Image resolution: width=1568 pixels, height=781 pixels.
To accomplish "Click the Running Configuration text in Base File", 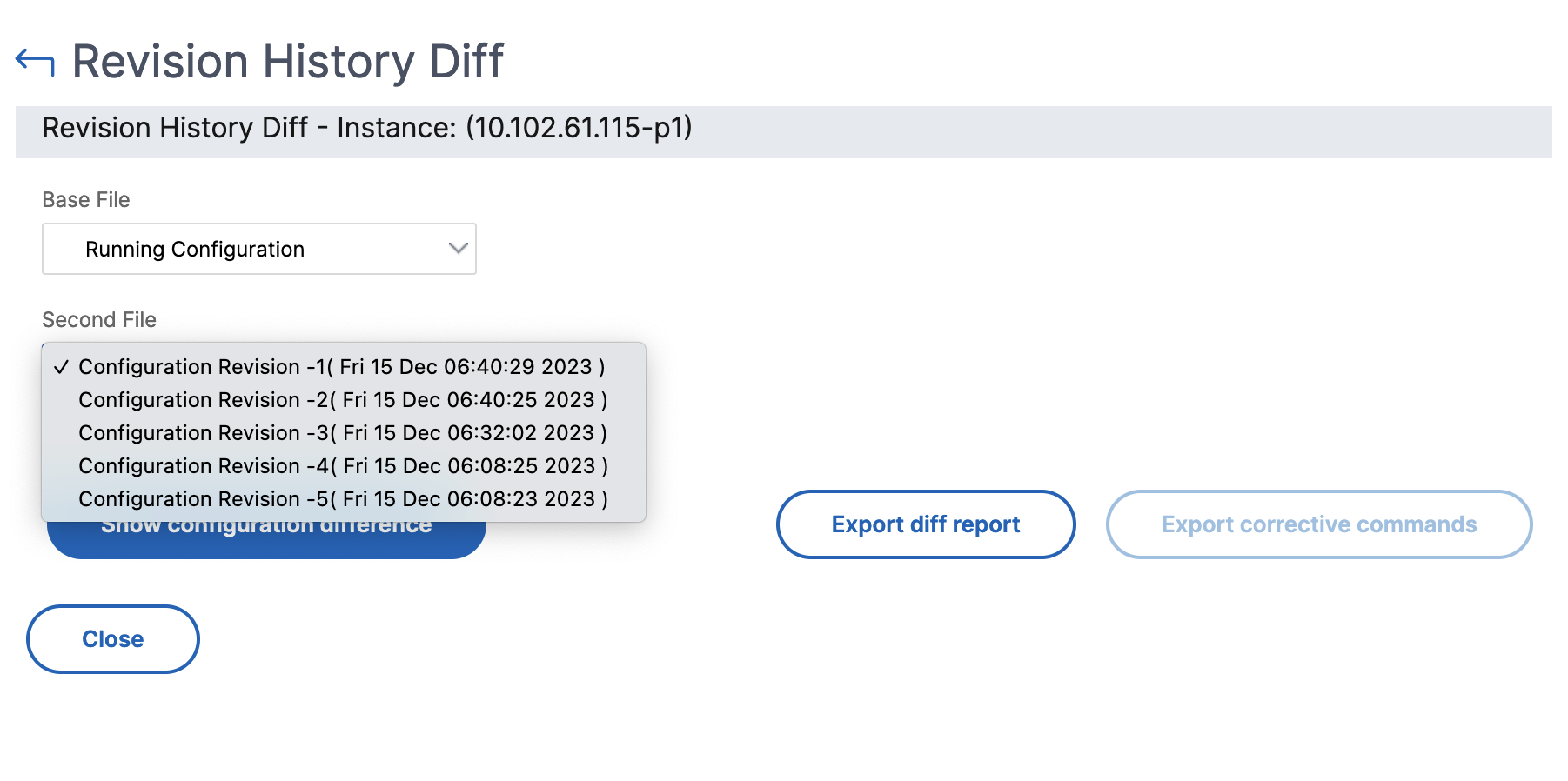I will pyautogui.click(x=195, y=250).
